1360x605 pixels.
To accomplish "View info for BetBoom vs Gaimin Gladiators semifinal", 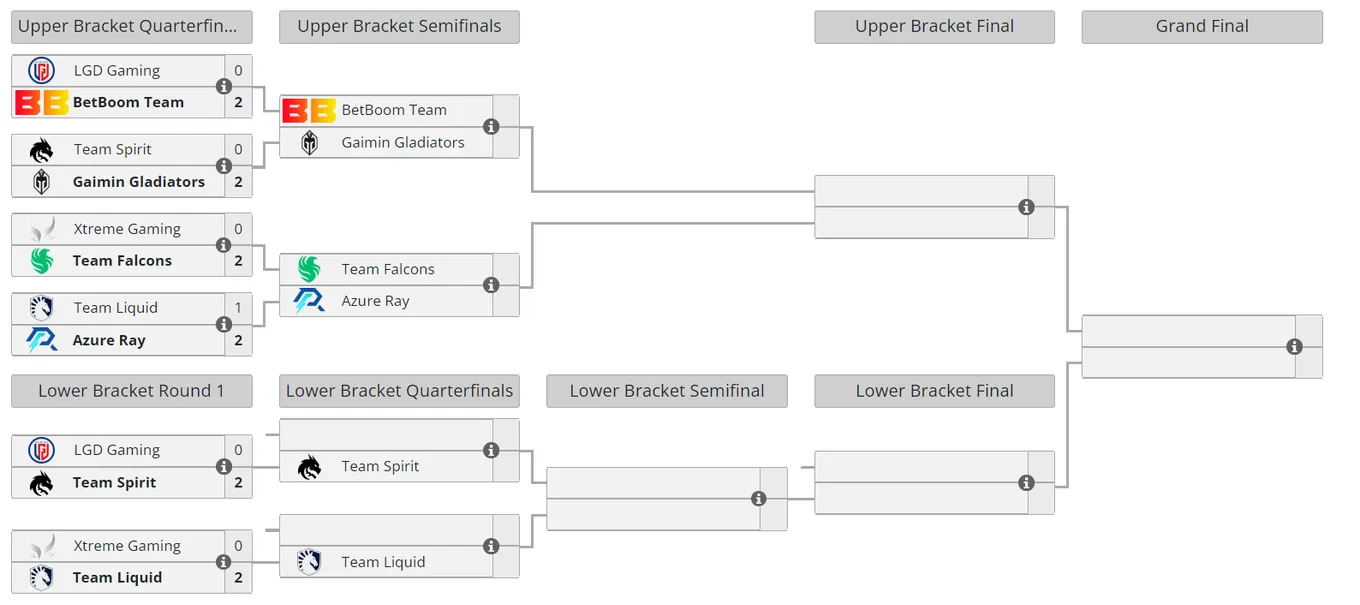I will (x=491, y=127).
